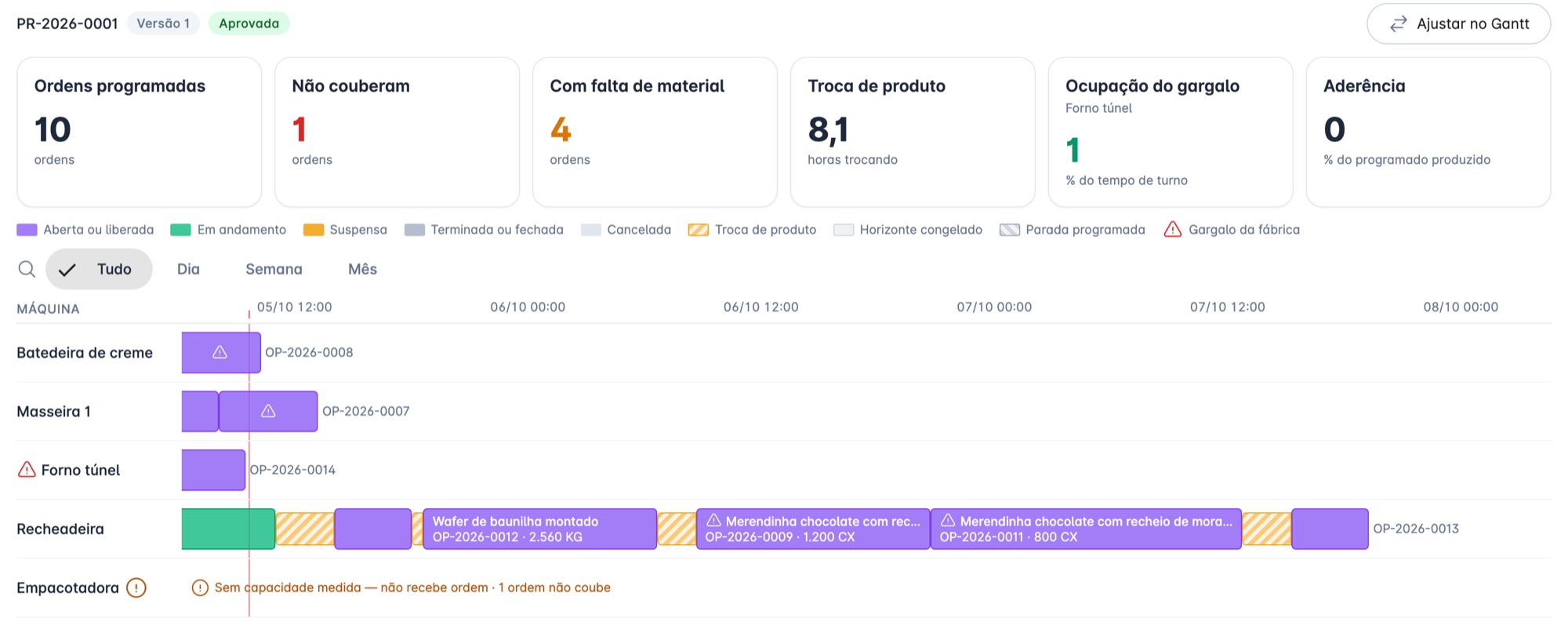Click the 06/10 12:00 time header
1568x629 pixels.
point(760,307)
